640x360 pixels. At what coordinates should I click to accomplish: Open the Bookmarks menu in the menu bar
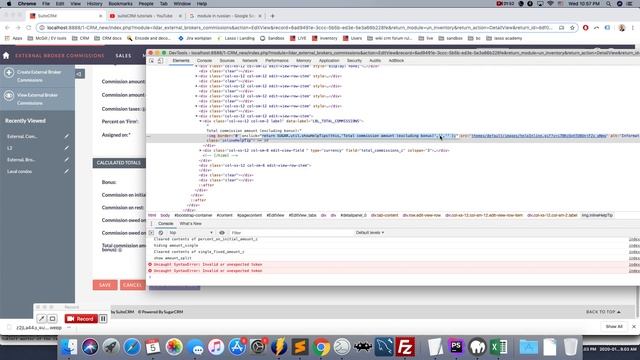[x=120, y=4]
